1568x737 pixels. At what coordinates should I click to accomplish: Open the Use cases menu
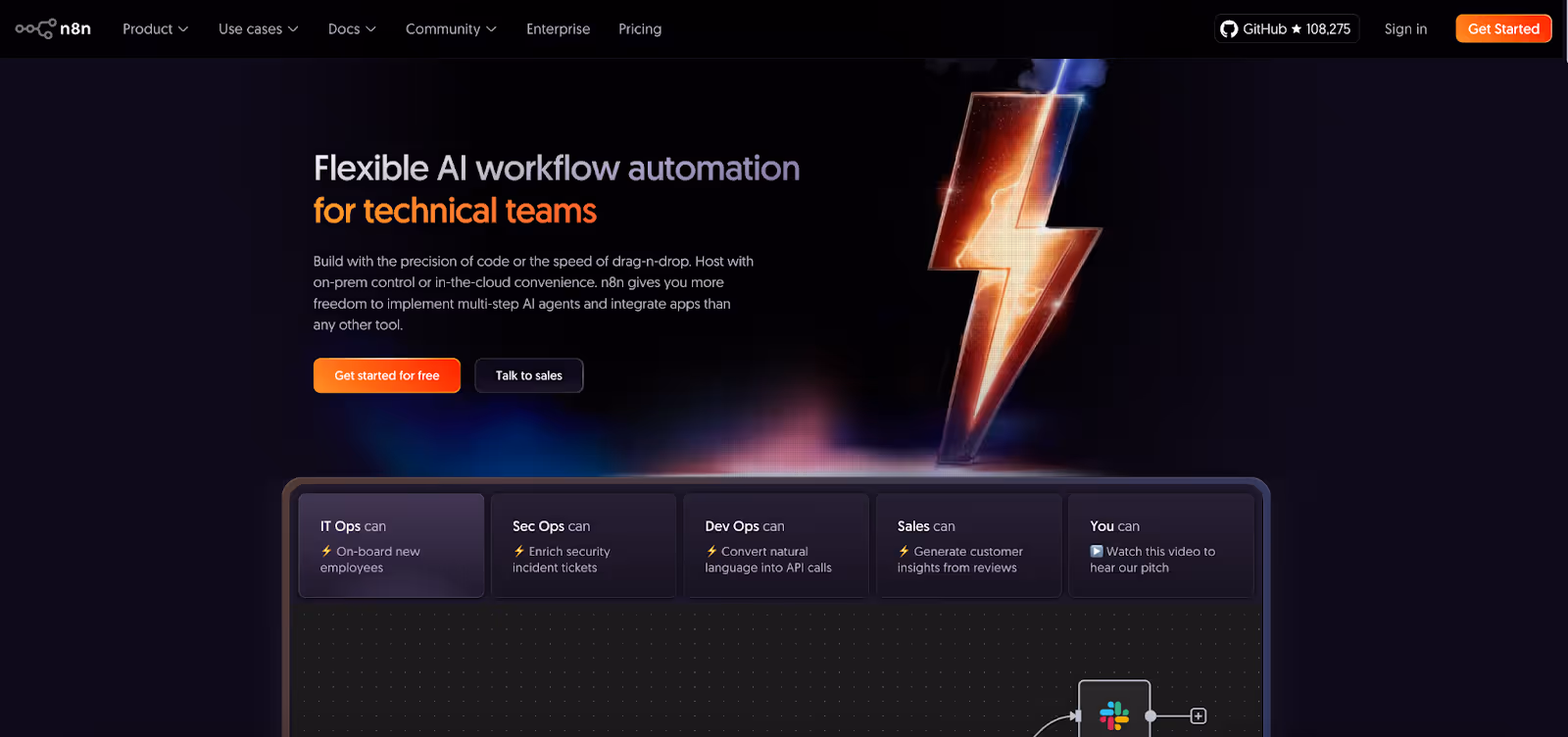point(258,29)
